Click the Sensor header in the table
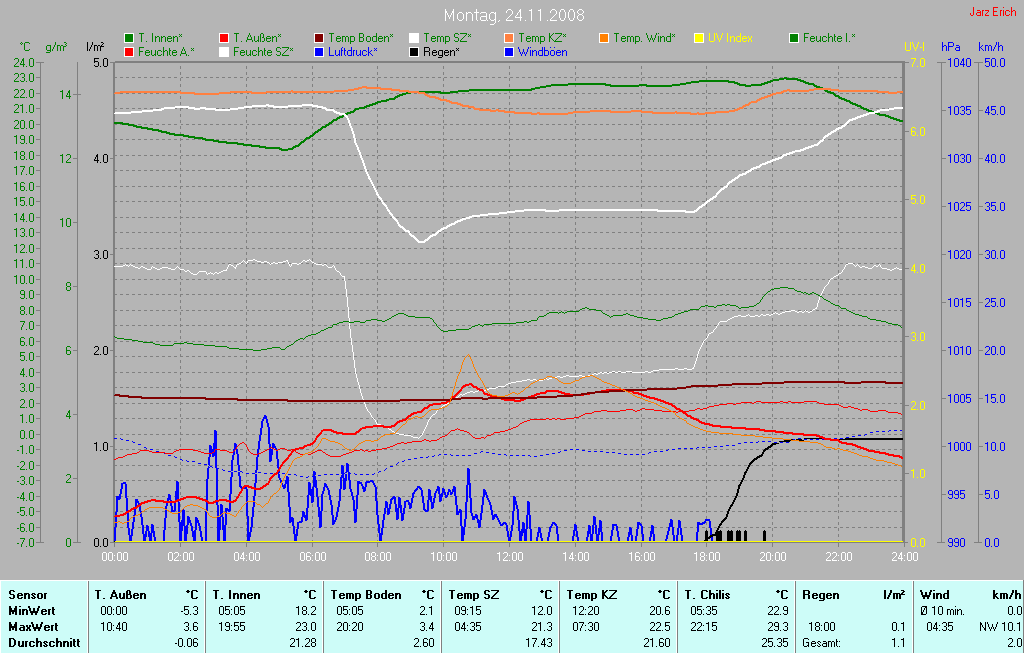 pyautogui.click(x=27, y=595)
